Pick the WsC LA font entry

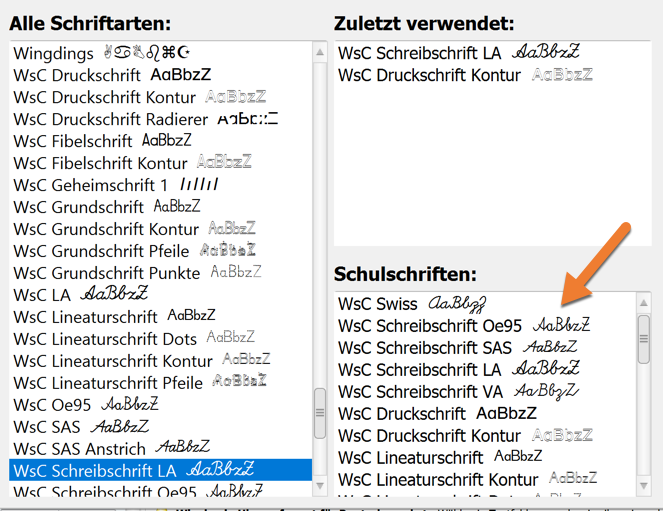pos(43,295)
